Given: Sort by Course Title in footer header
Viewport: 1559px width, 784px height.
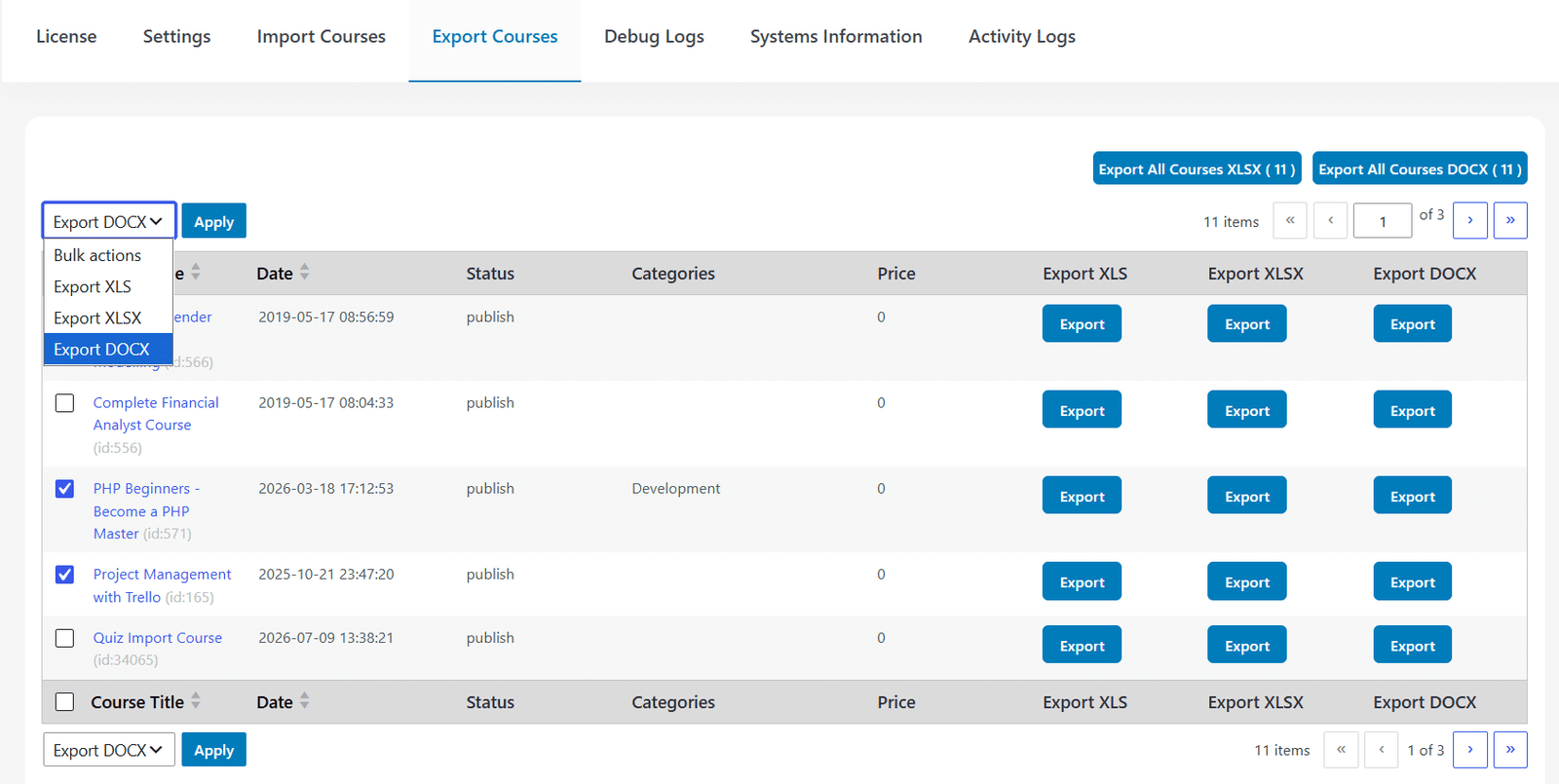Looking at the screenshot, I should coord(195,701).
